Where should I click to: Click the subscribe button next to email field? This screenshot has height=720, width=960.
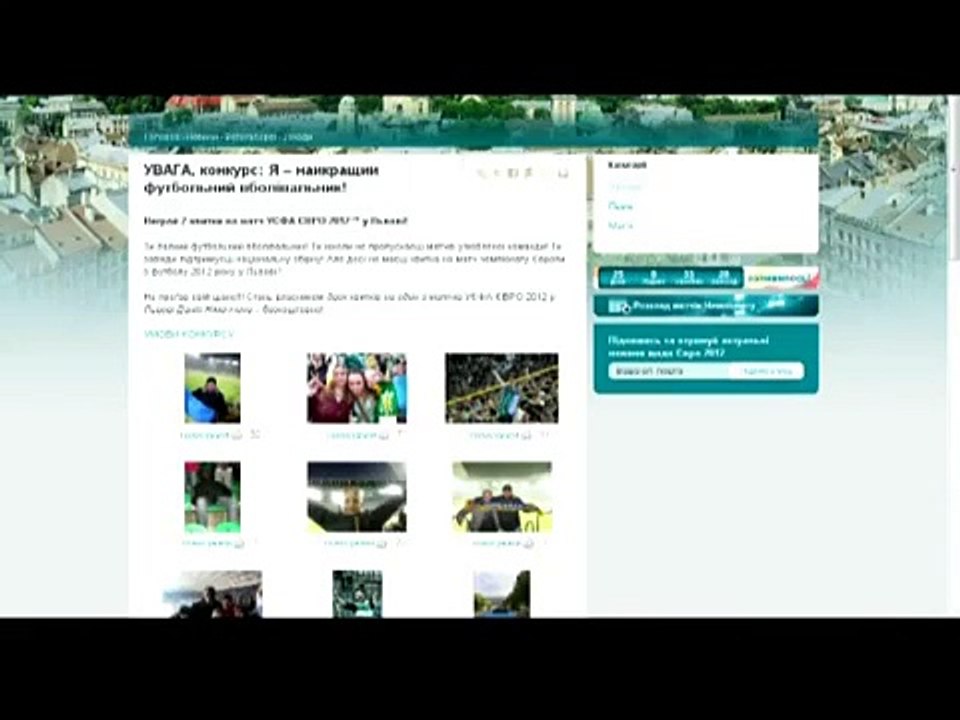click(767, 371)
